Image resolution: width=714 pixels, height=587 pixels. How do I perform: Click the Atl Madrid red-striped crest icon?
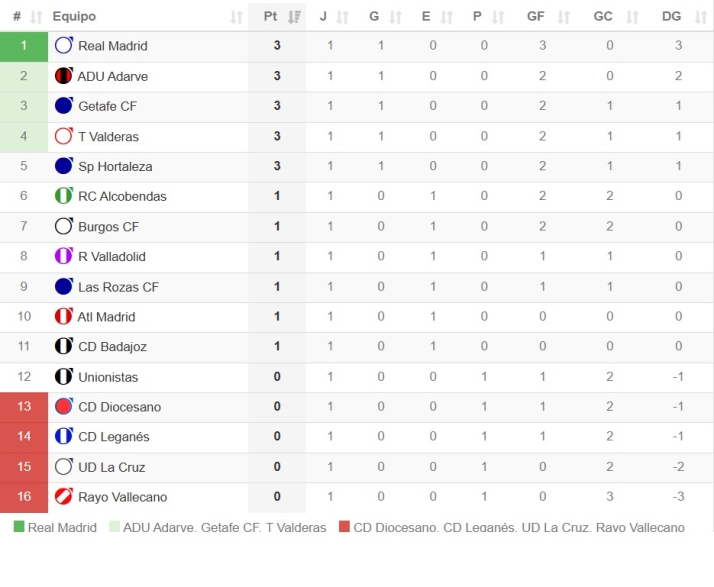point(63,316)
